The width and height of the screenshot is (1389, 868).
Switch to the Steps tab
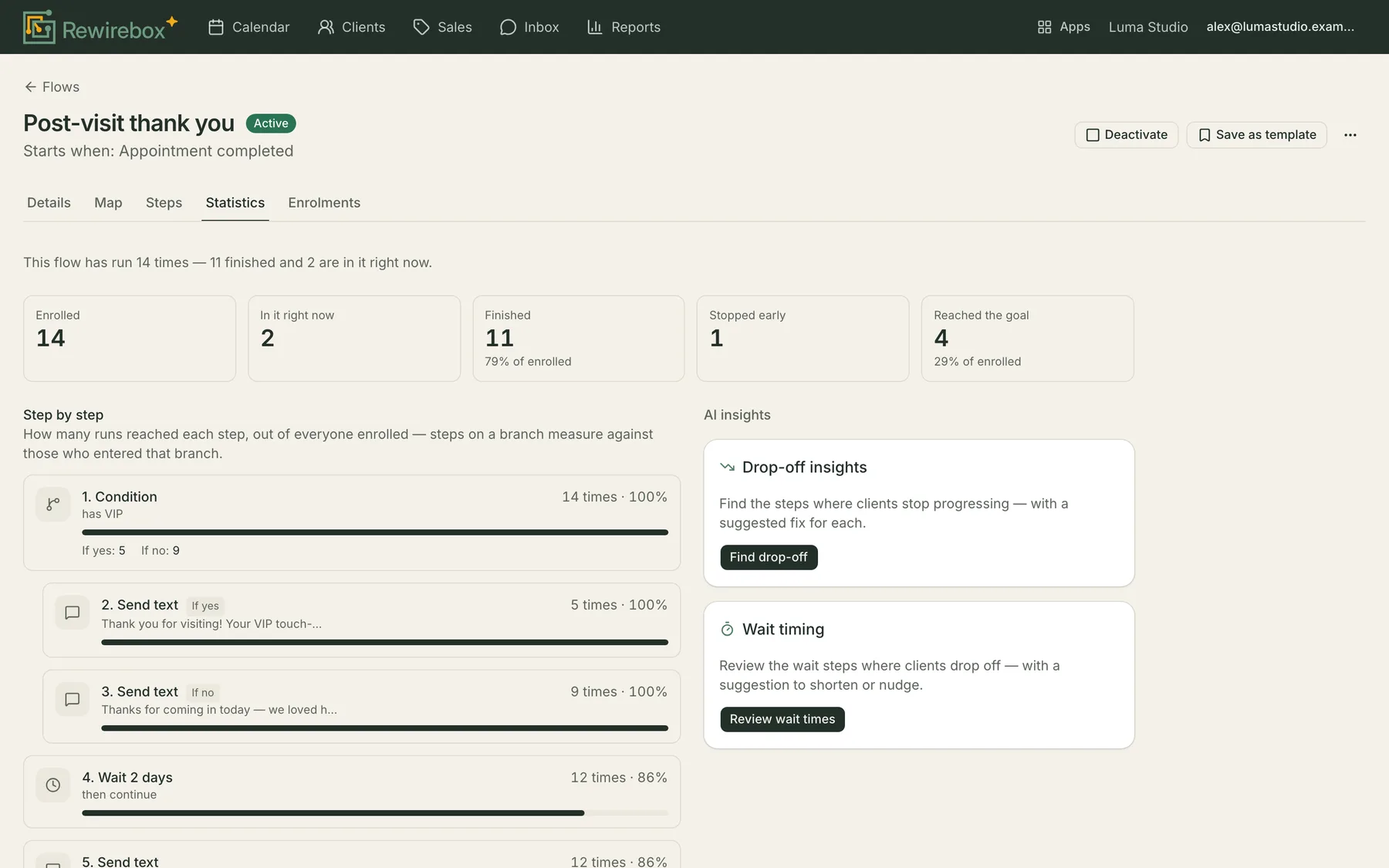point(164,203)
